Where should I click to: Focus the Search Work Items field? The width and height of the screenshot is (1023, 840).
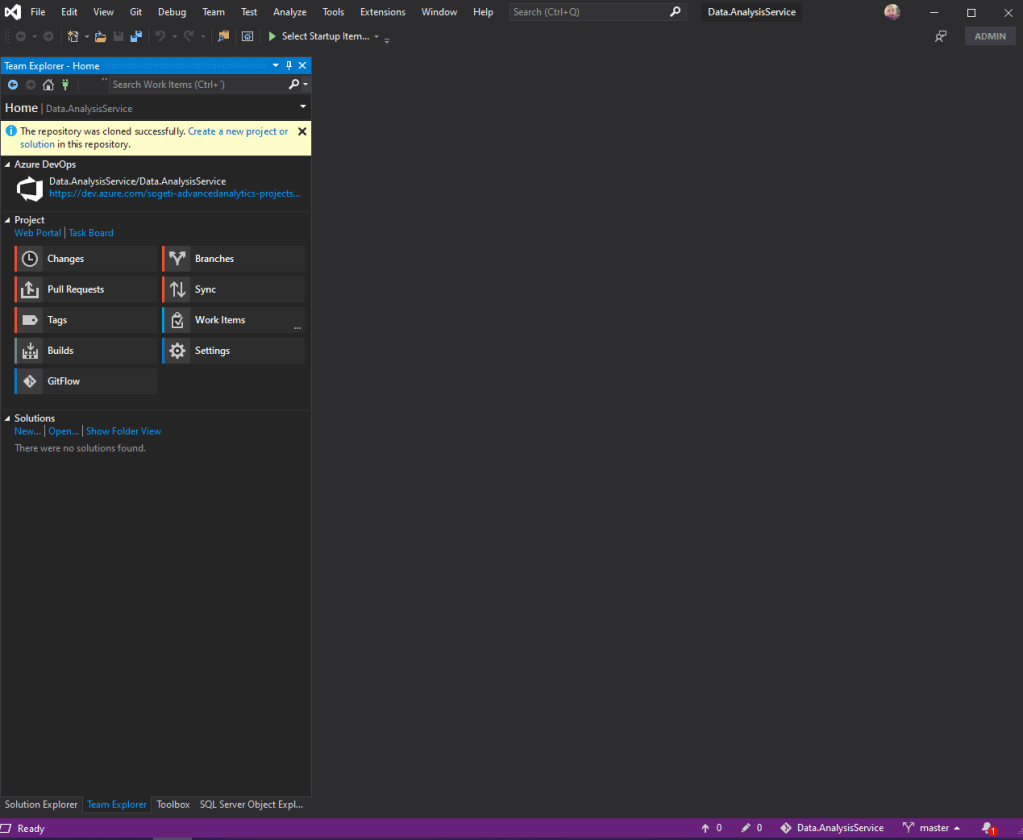pos(199,84)
